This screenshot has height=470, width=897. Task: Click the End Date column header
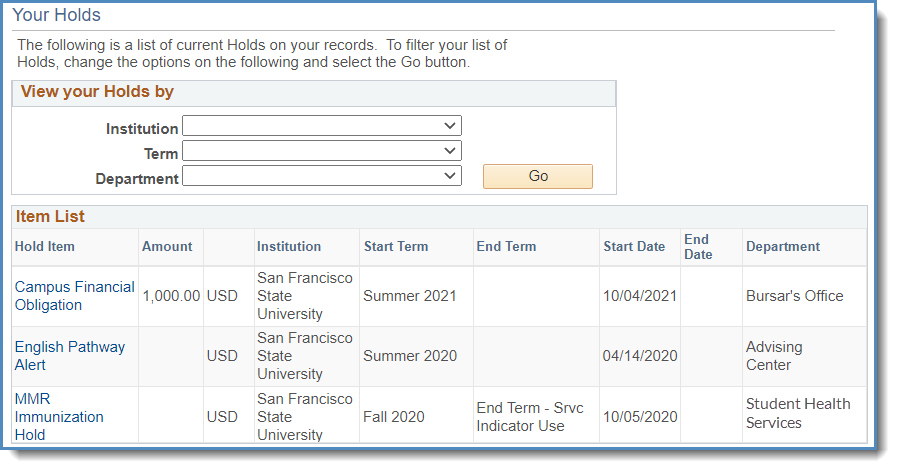[698, 246]
